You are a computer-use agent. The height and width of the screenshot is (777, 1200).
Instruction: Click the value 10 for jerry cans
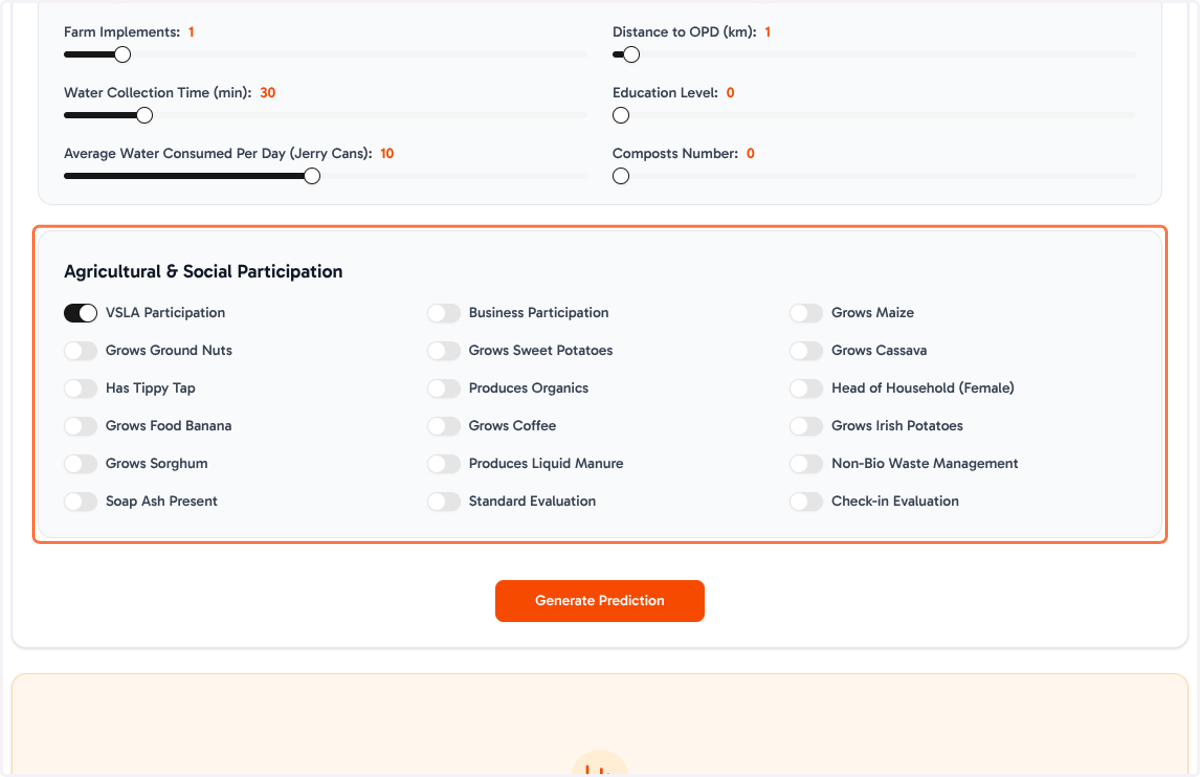[x=387, y=154]
